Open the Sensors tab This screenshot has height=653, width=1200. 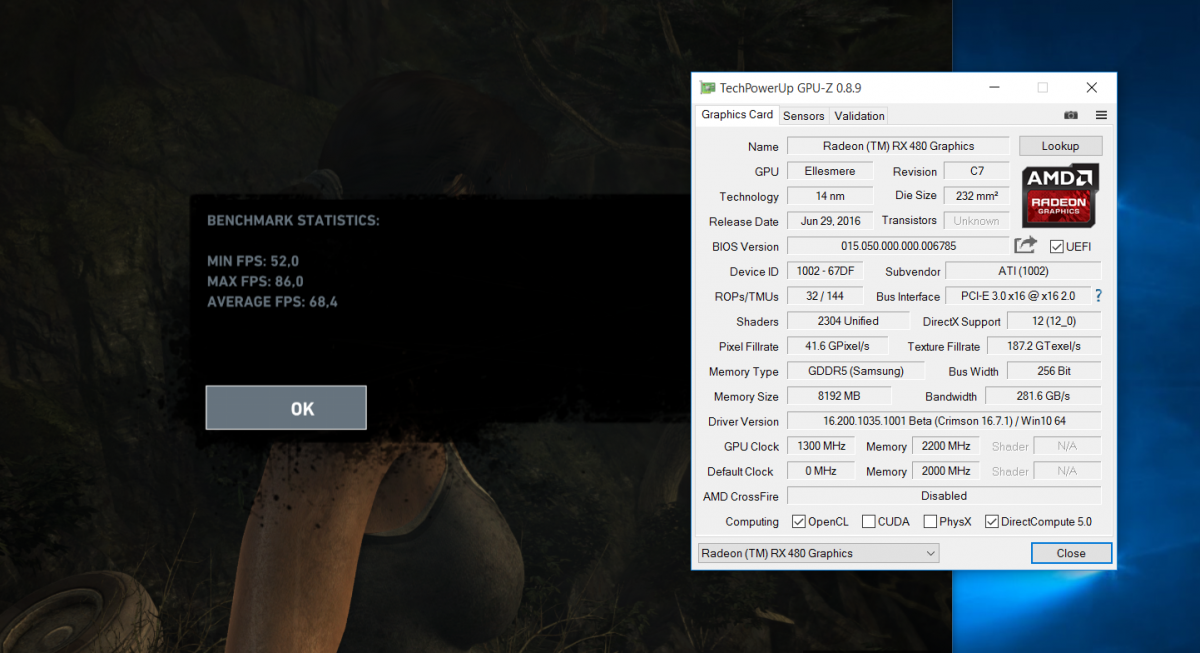(x=804, y=116)
